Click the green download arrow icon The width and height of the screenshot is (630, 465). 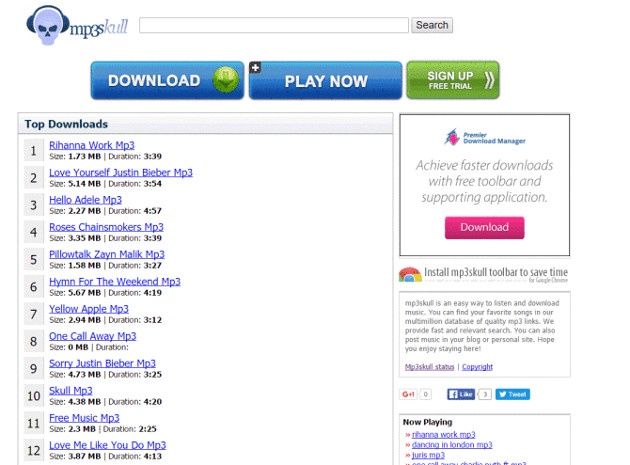click(x=226, y=80)
